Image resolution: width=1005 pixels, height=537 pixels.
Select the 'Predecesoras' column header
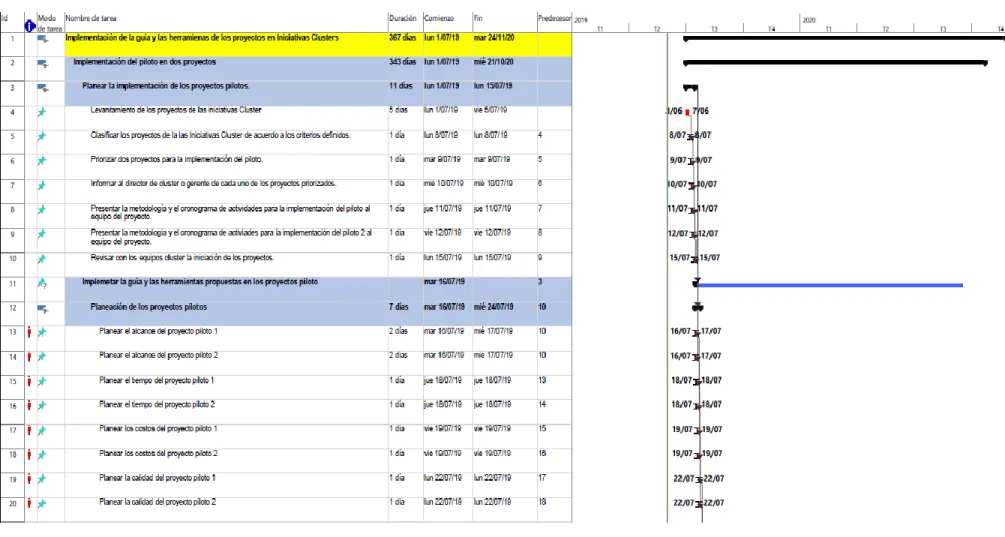(x=554, y=22)
